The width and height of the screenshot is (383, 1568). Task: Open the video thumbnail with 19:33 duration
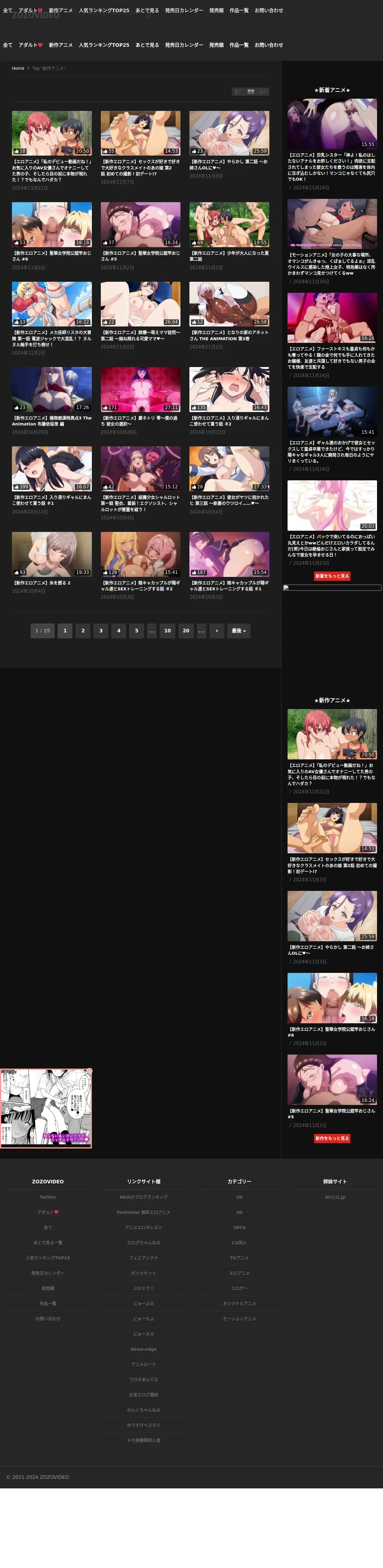click(x=52, y=554)
